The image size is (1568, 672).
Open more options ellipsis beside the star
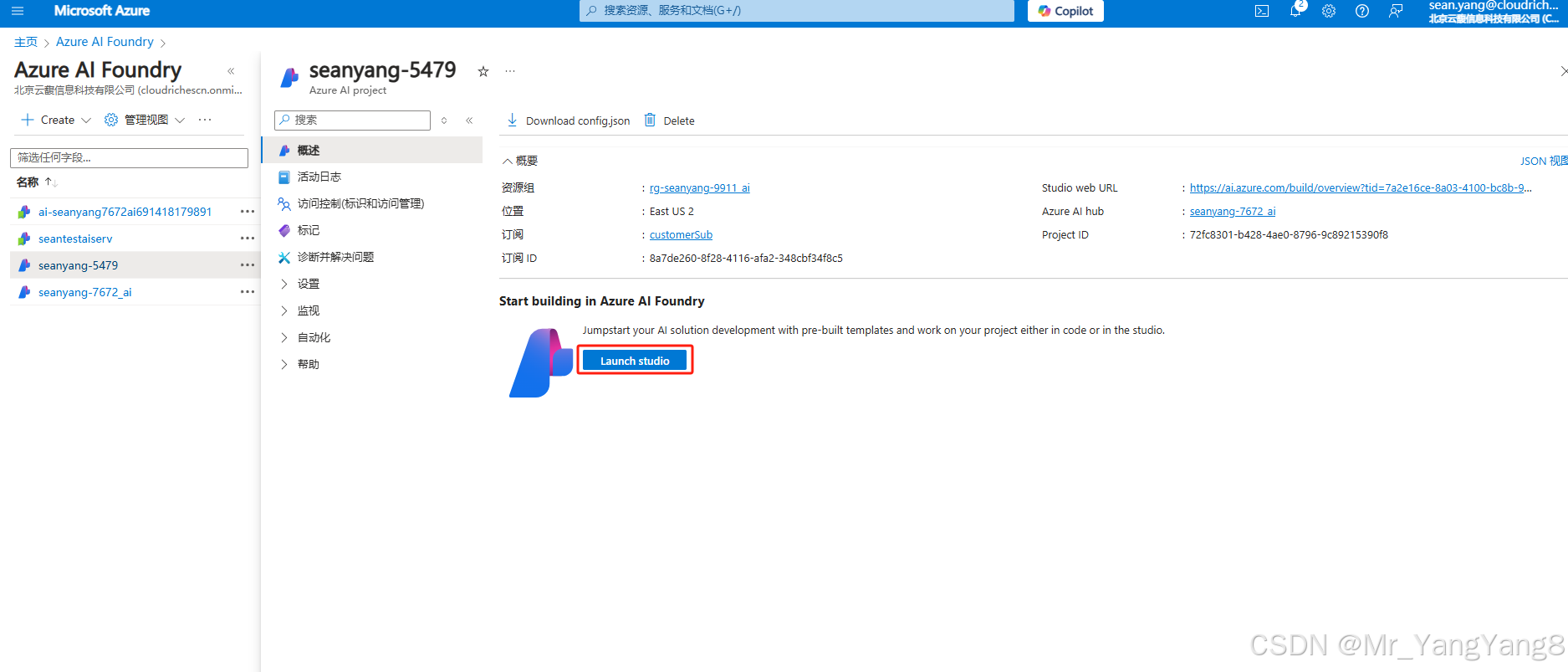510,71
